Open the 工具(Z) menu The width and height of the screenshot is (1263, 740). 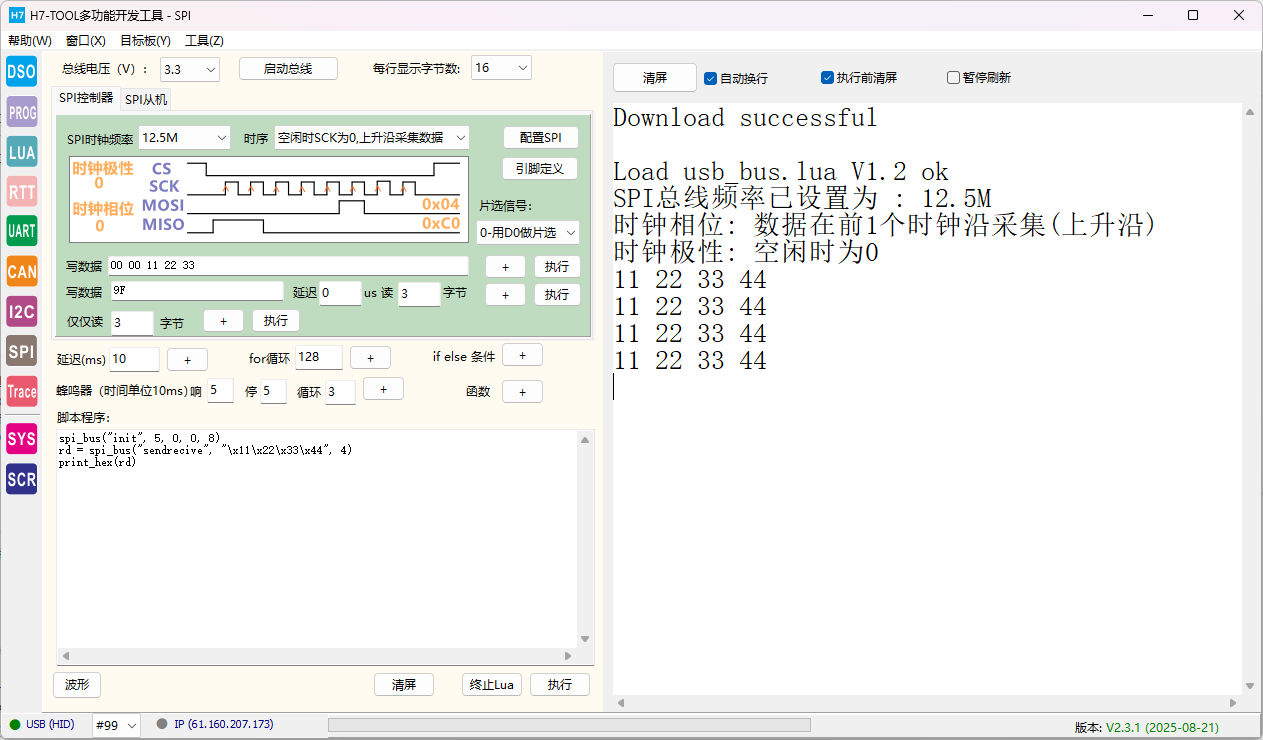[x=204, y=41]
